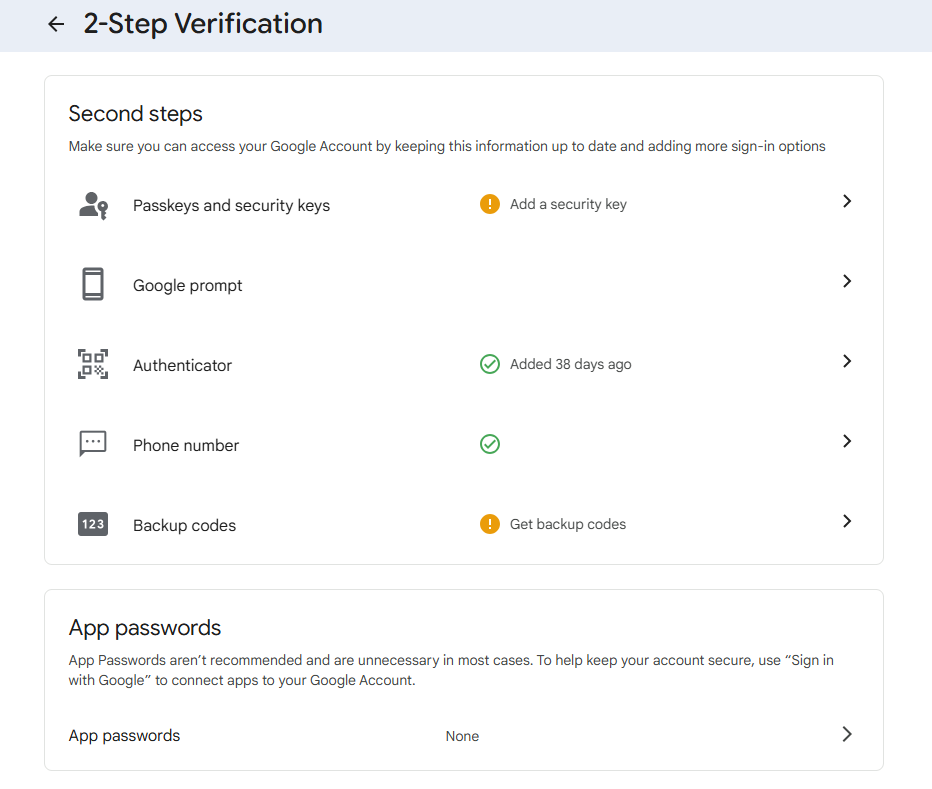Click the orange warning icon for backup codes

click(490, 524)
